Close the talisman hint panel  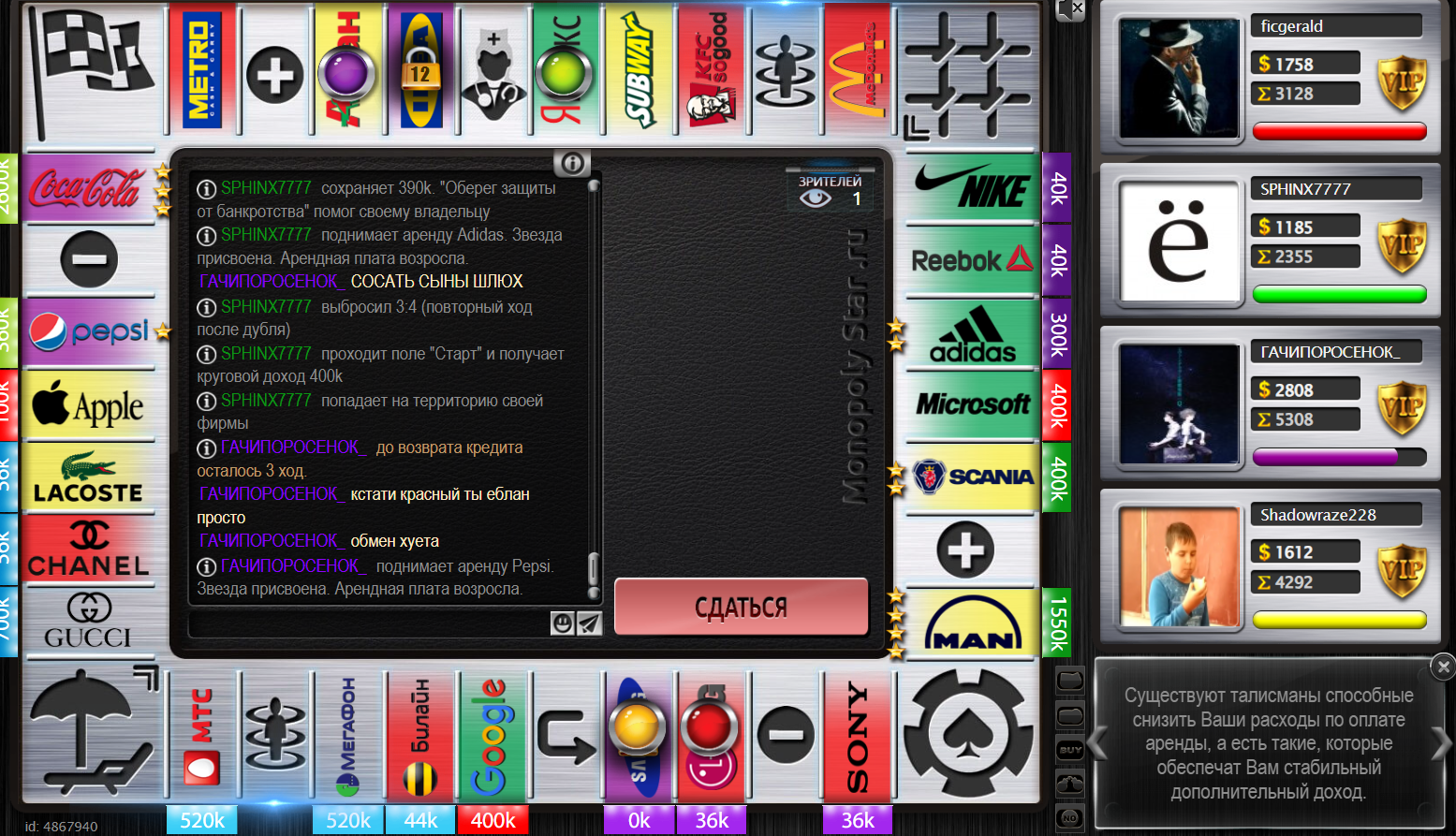click(1443, 667)
